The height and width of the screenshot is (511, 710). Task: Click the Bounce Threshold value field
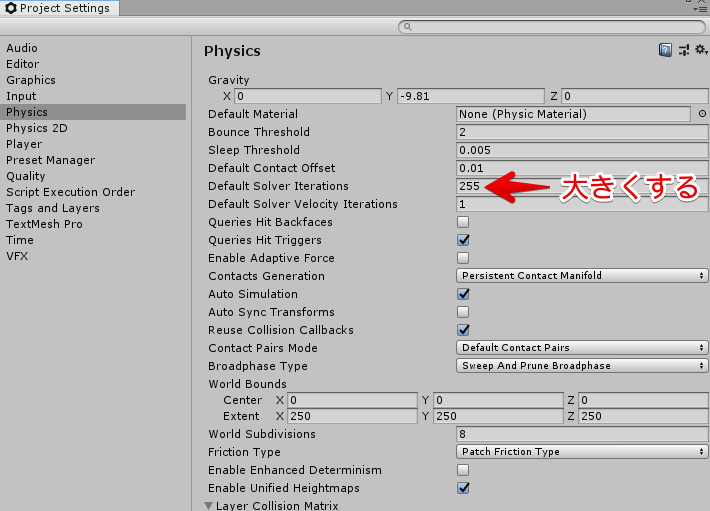[582, 132]
